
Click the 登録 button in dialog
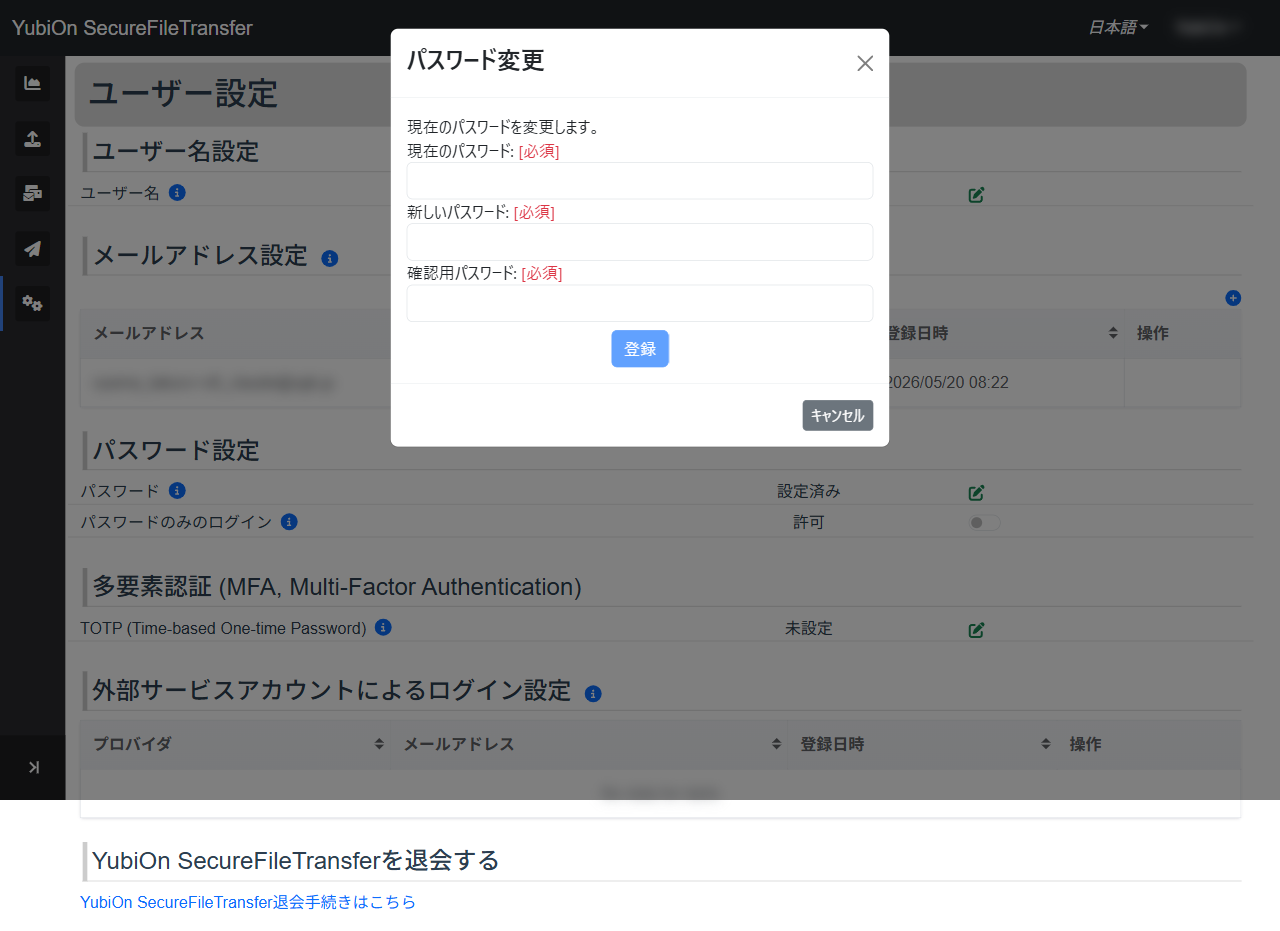(640, 349)
